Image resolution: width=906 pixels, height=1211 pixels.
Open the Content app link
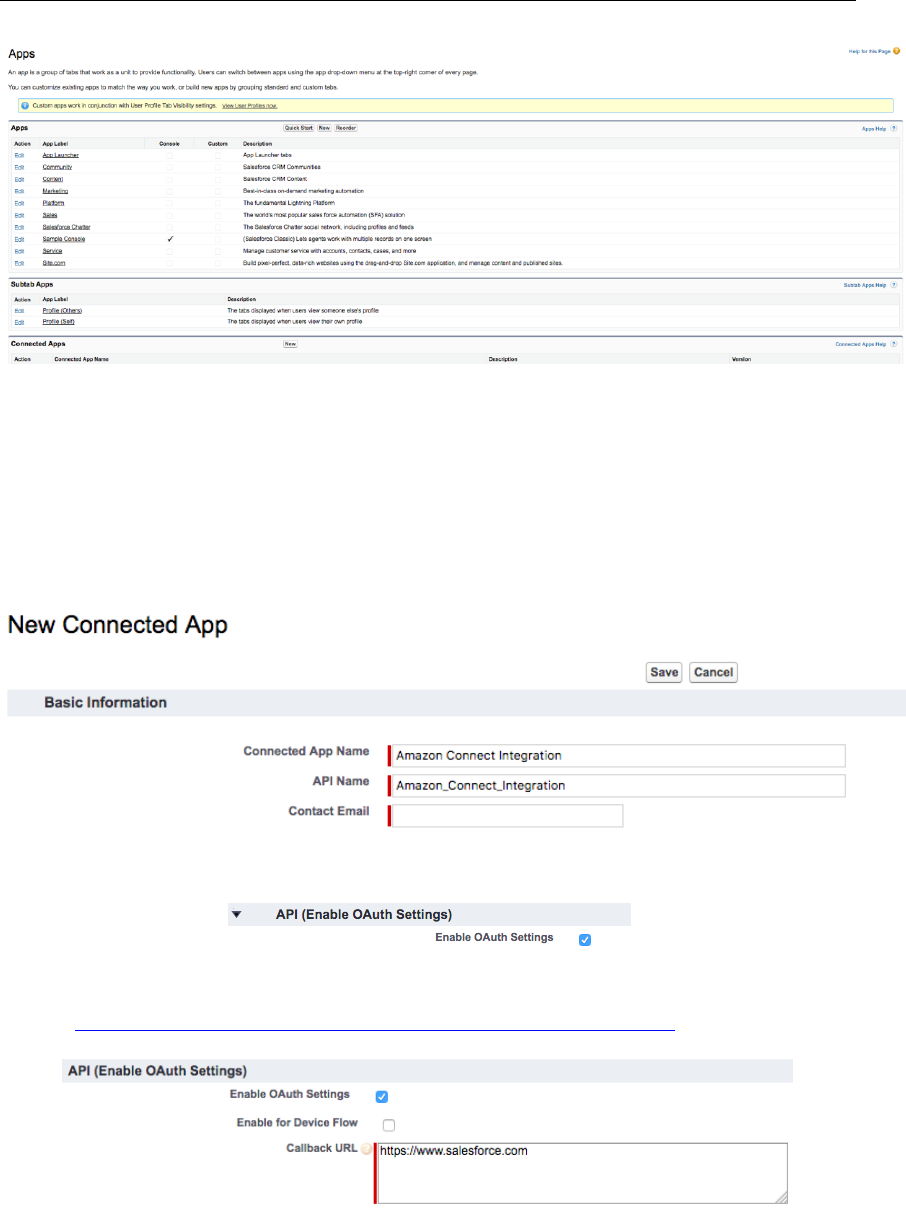[53, 178]
